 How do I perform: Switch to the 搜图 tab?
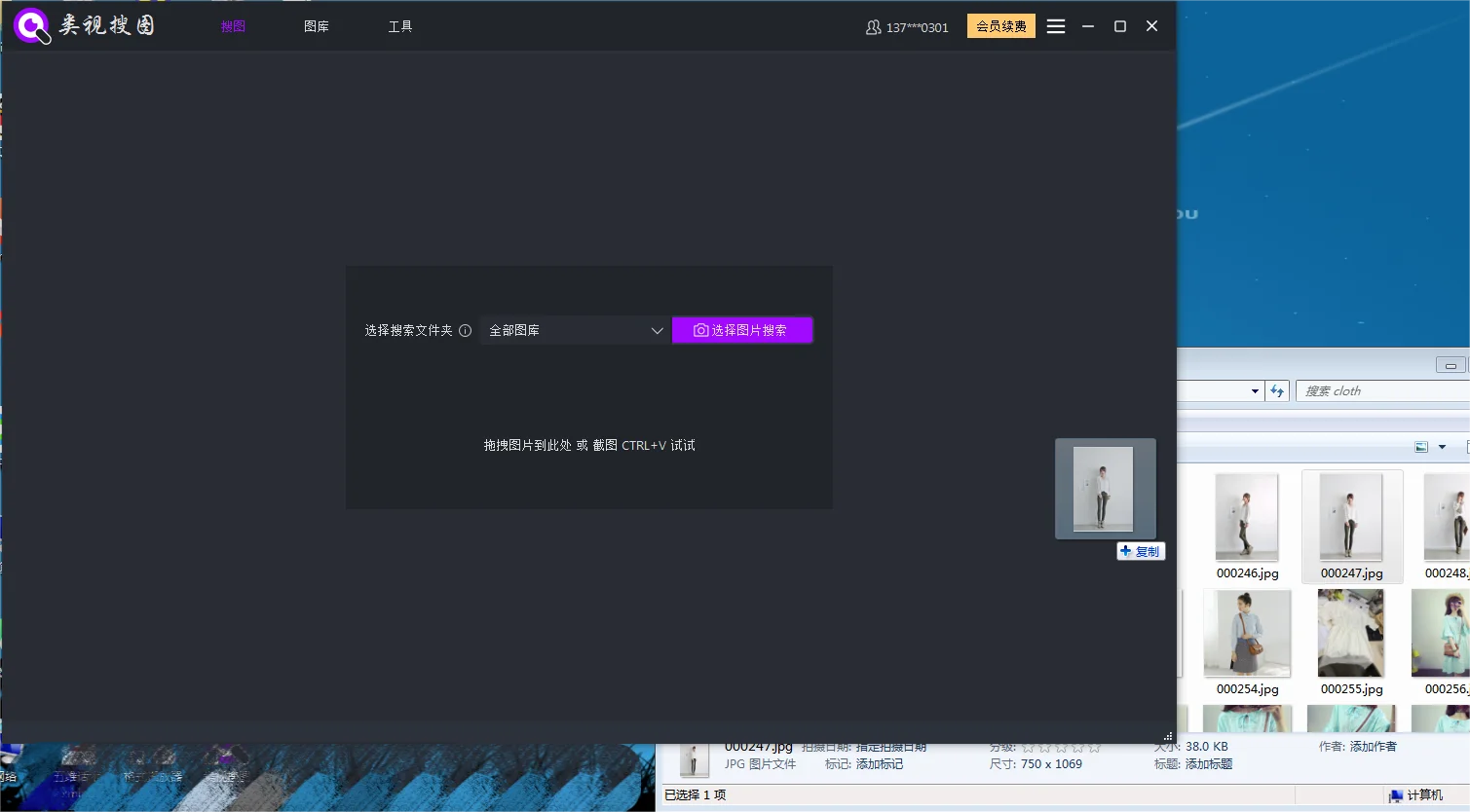pyautogui.click(x=232, y=26)
